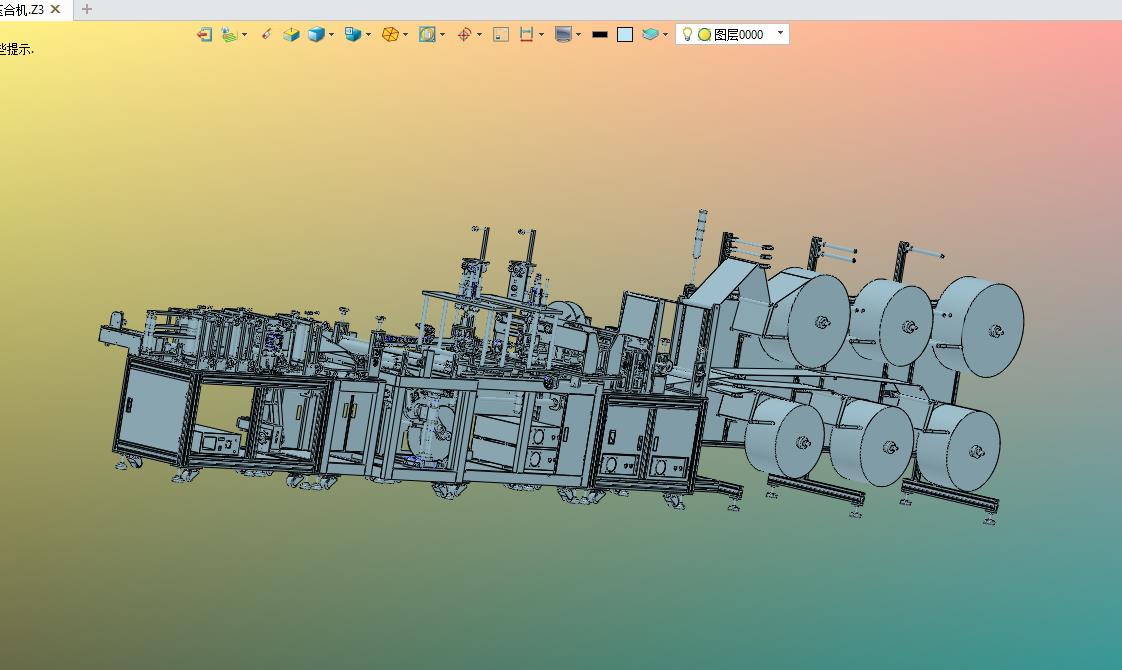Click the orange wireframe polyhedron icon
This screenshot has width=1122, height=670.
click(390, 34)
